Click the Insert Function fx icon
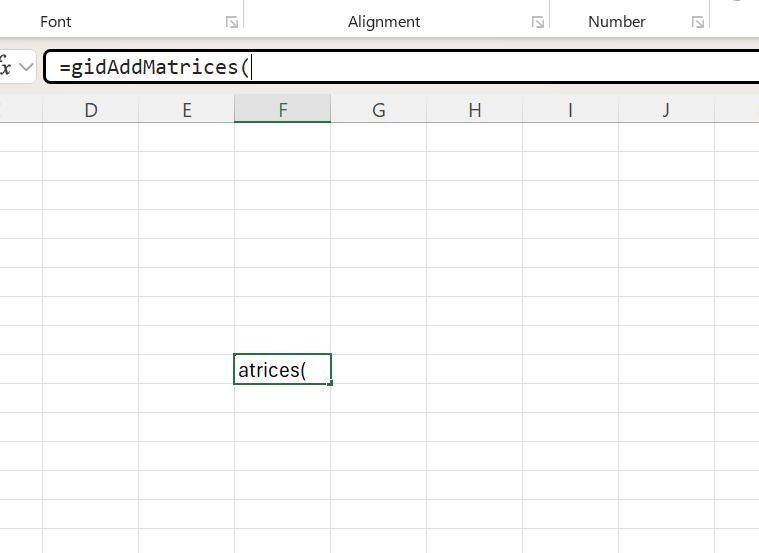759x553 pixels. click(x=5, y=68)
